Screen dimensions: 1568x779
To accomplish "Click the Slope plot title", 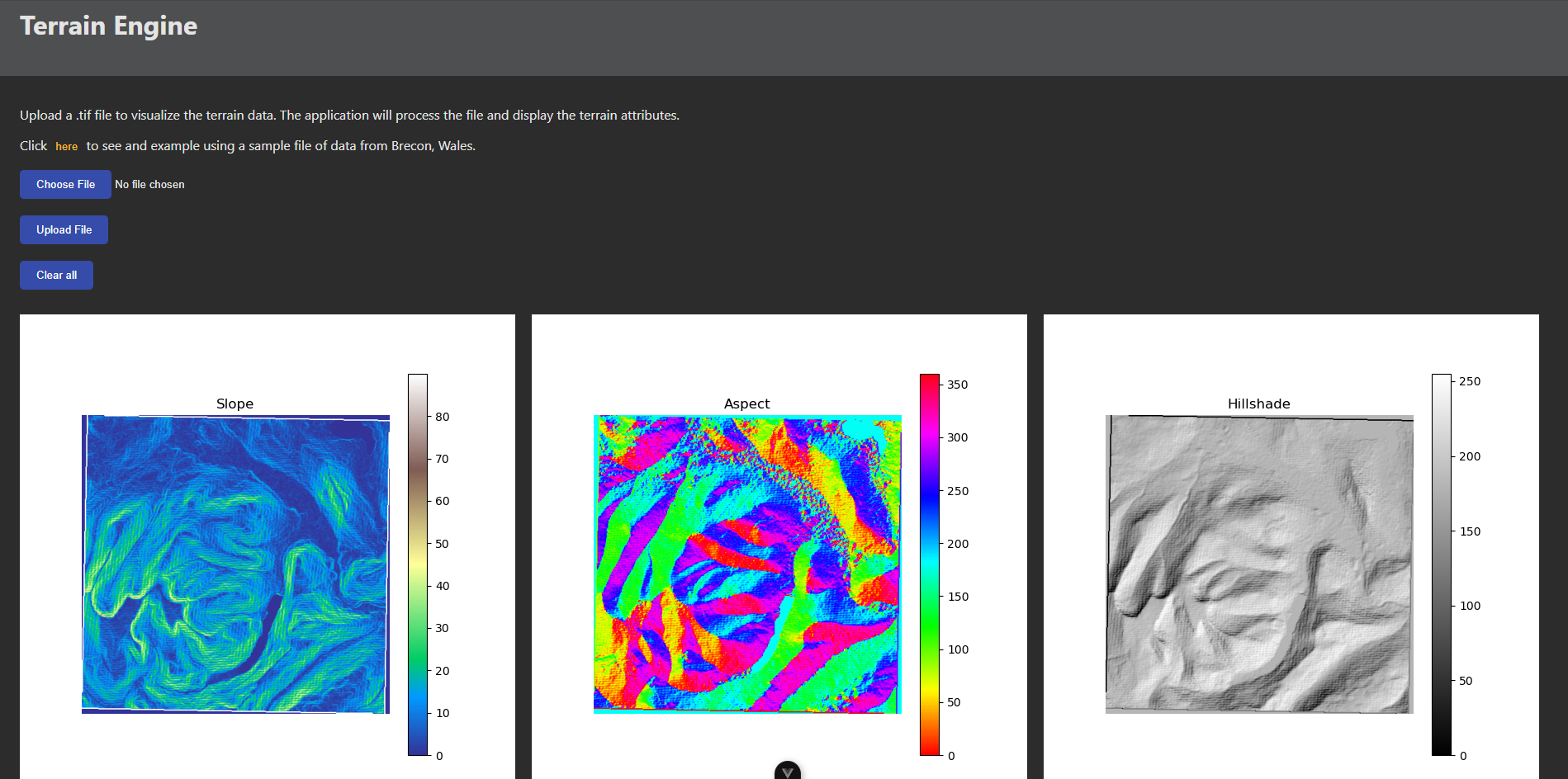I will pos(234,404).
